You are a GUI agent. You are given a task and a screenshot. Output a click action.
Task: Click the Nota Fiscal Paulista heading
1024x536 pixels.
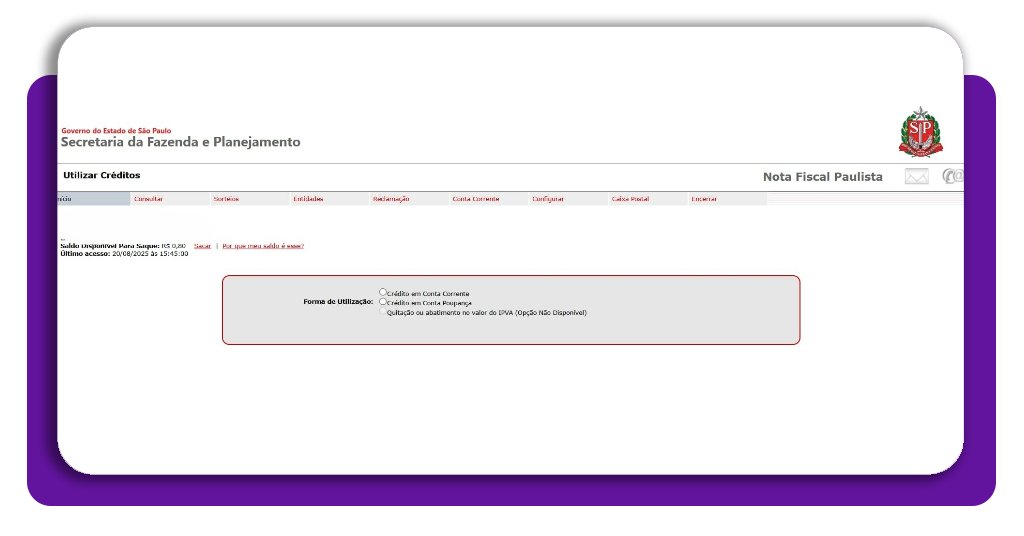coord(822,177)
